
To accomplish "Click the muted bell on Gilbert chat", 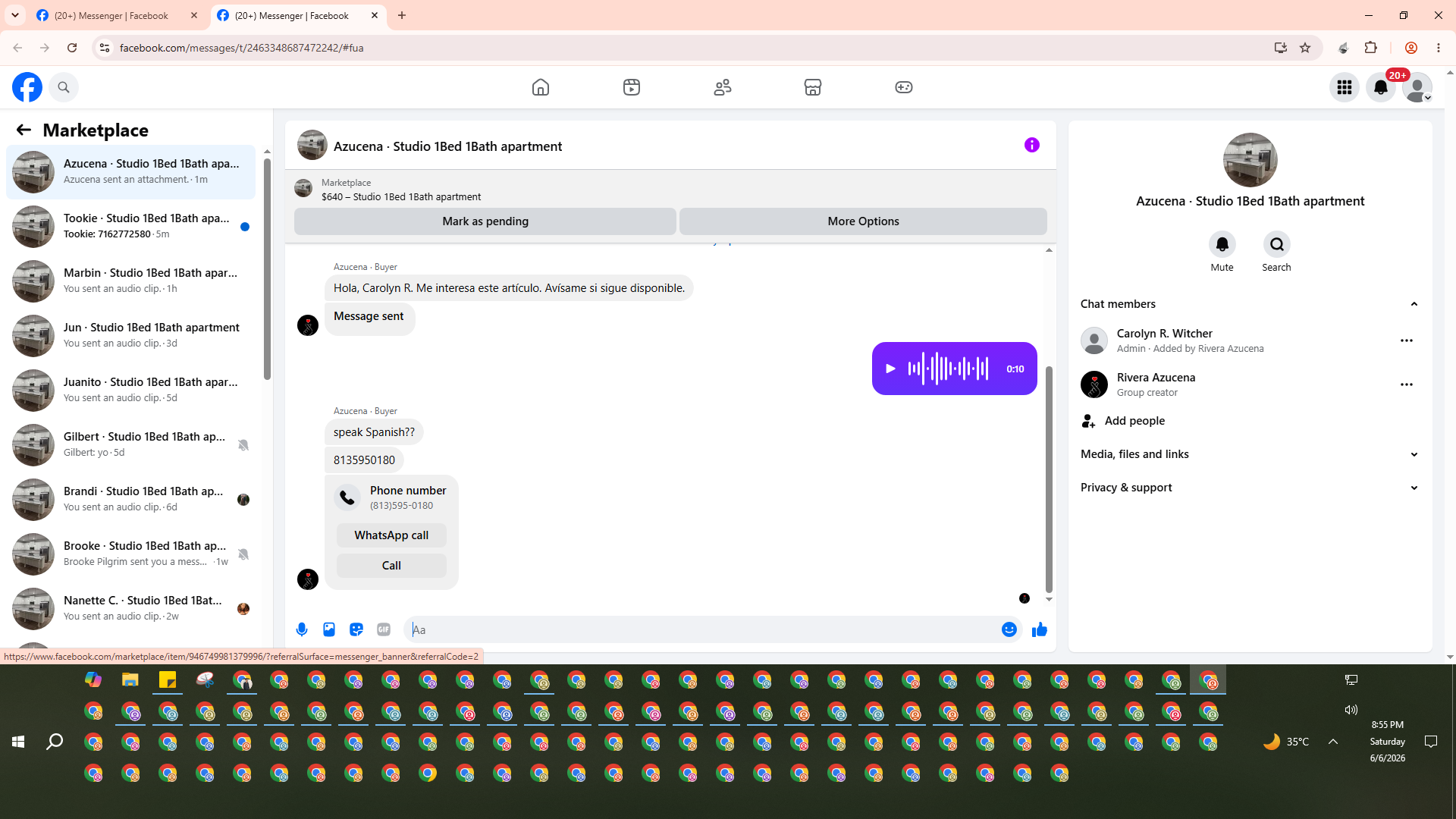I will click(243, 445).
